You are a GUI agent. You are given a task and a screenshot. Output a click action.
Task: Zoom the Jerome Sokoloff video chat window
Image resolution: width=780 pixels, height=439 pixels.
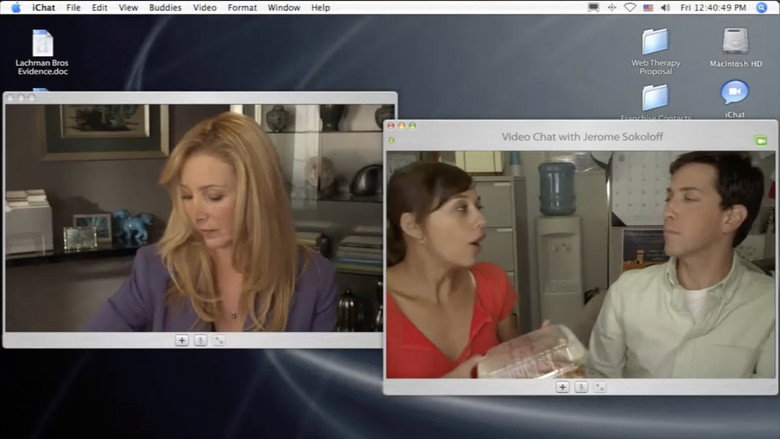pos(412,126)
